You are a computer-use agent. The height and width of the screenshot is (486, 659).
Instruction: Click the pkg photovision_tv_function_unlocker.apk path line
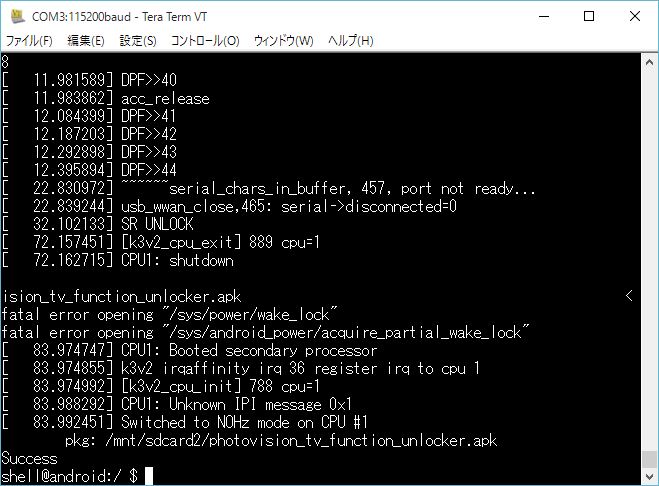click(x=281, y=440)
